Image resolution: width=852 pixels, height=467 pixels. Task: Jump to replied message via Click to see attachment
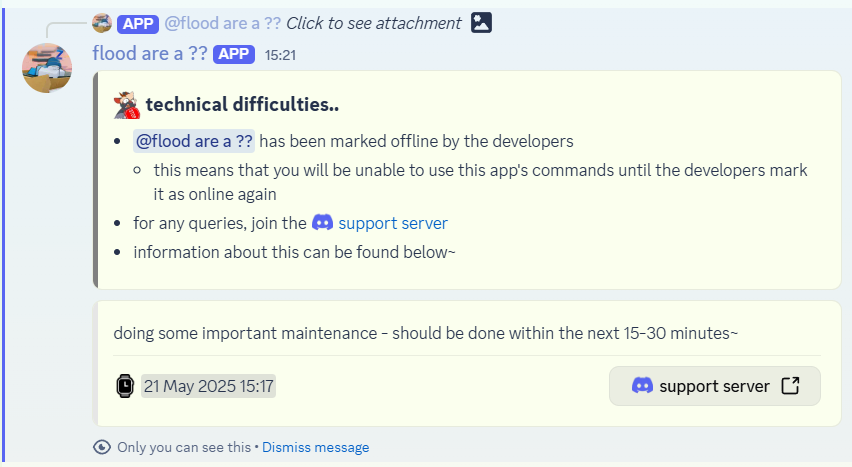coord(373,23)
